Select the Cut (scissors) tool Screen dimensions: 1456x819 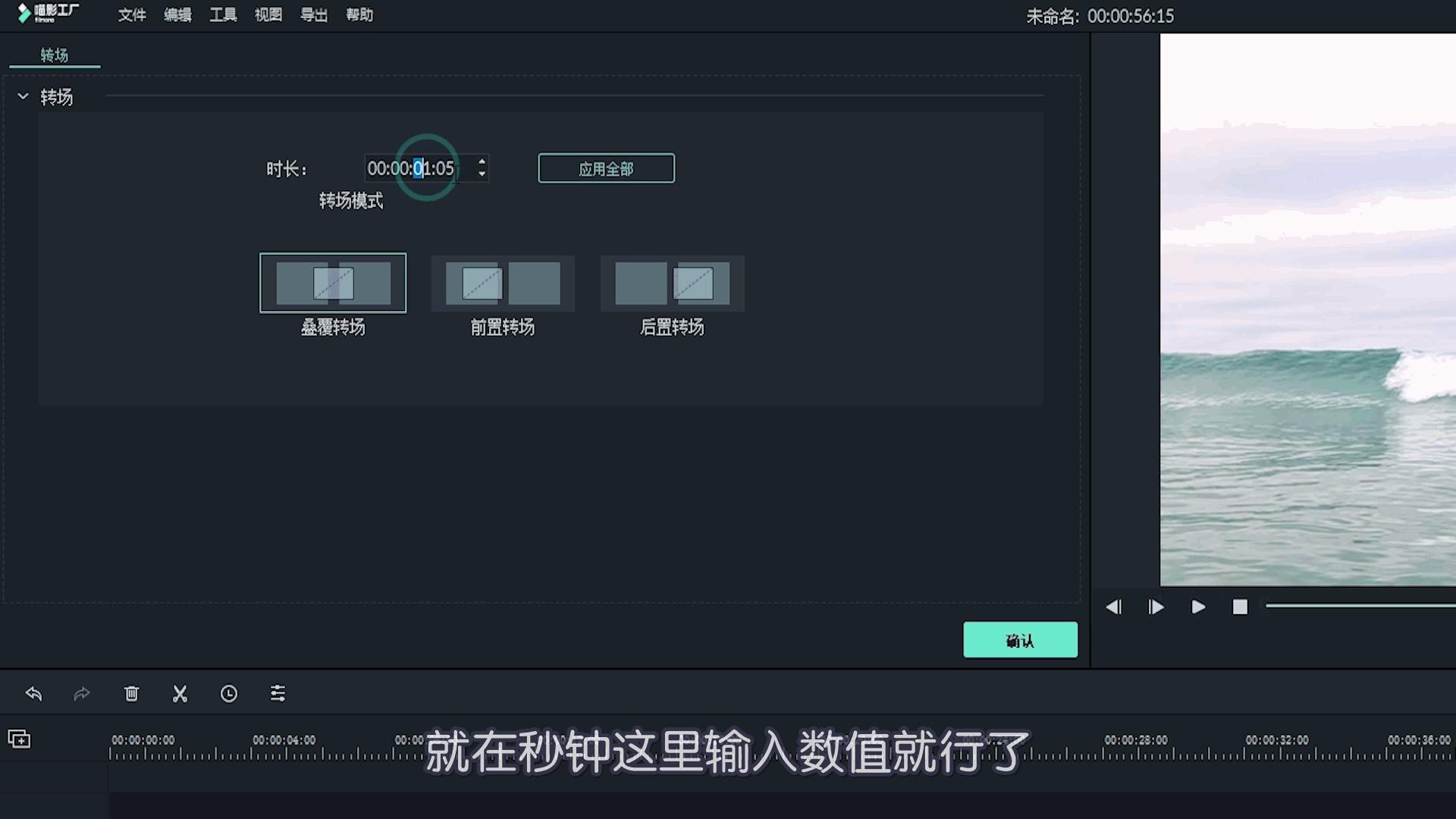[180, 693]
